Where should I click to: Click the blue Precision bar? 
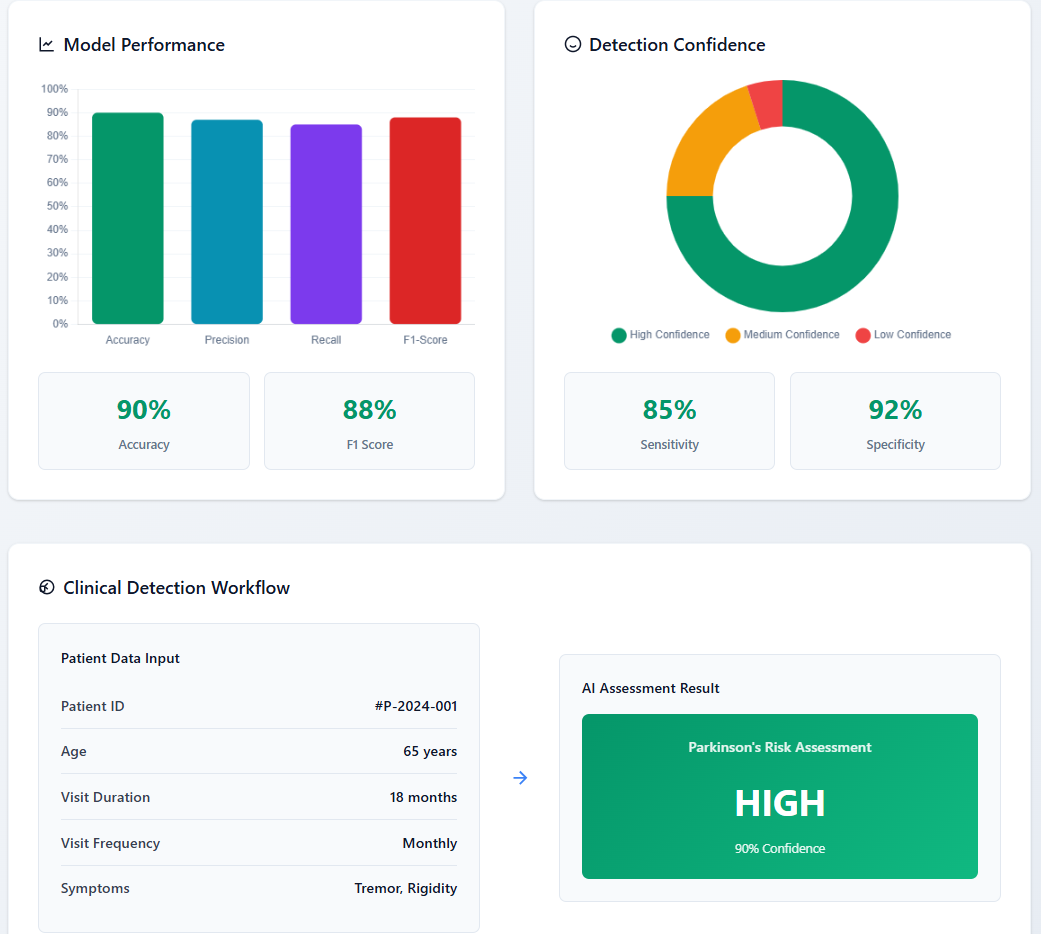[x=227, y=222]
